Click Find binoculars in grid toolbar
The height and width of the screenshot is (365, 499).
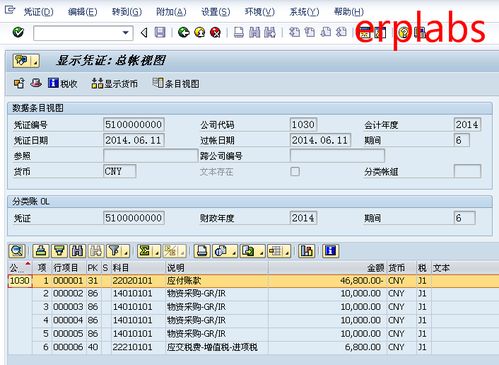tap(78, 251)
